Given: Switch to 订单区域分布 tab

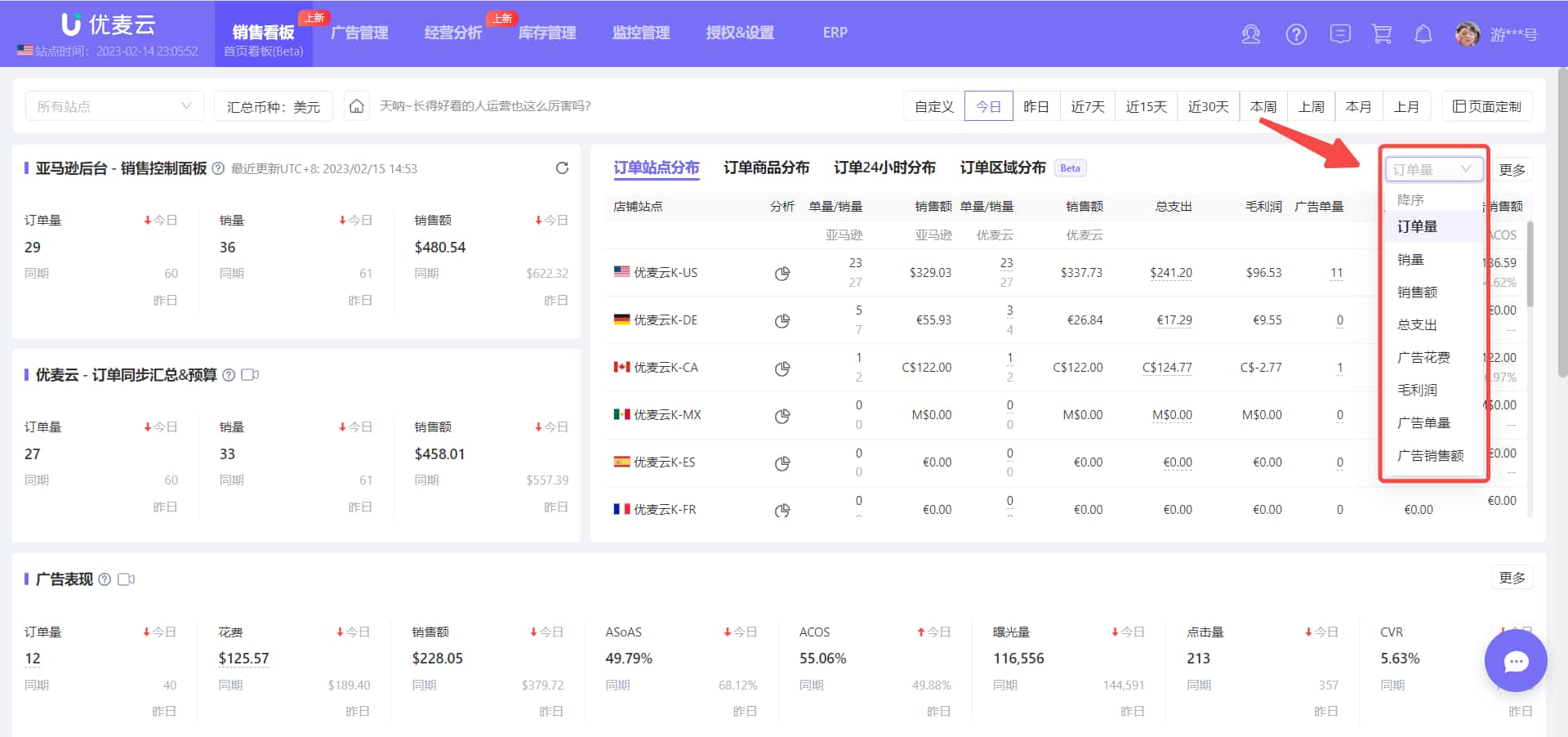Looking at the screenshot, I should click(x=1003, y=167).
